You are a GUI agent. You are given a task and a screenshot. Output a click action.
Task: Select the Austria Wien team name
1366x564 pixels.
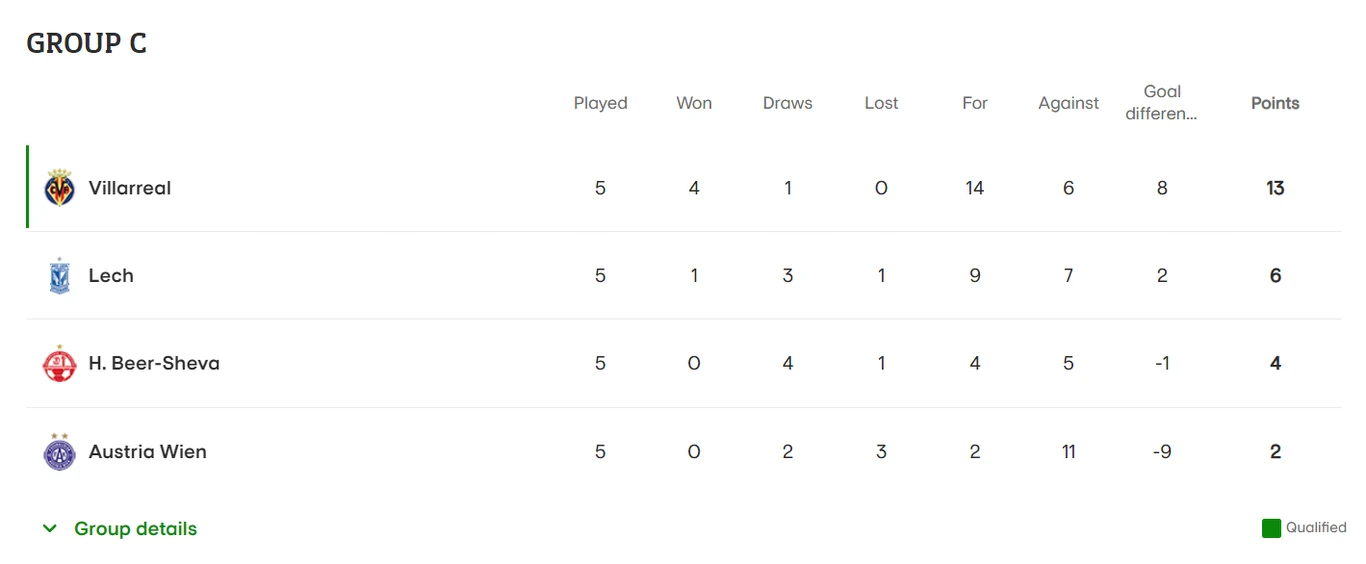147,452
